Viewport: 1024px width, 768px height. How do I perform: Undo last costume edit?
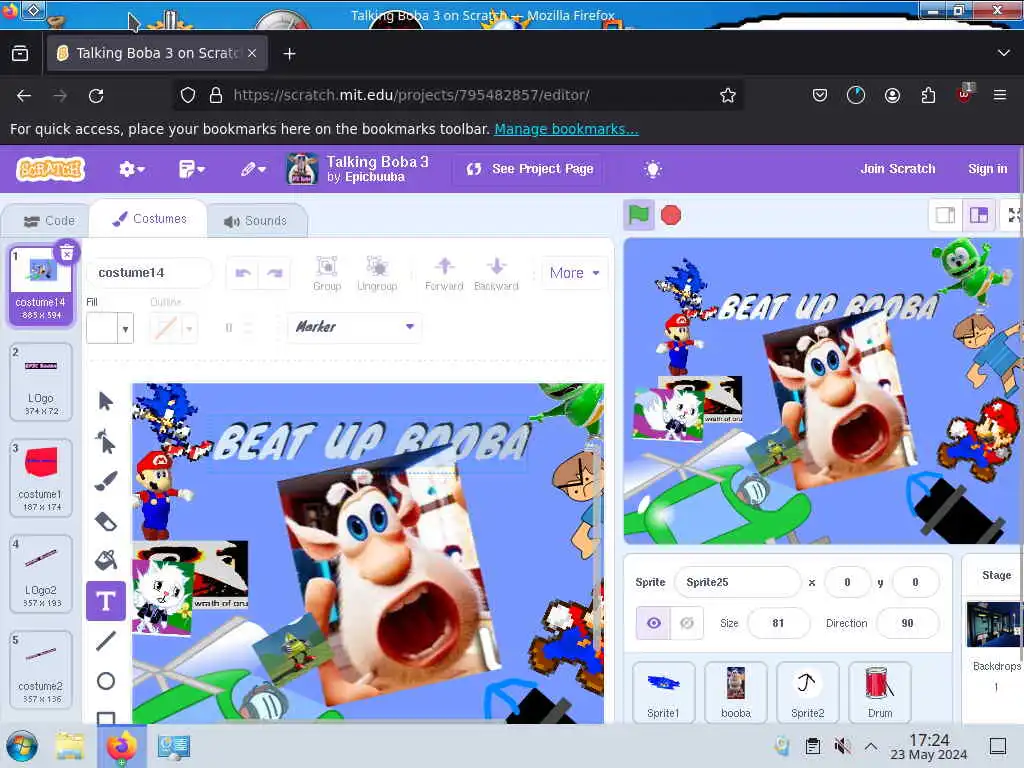[243, 273]
